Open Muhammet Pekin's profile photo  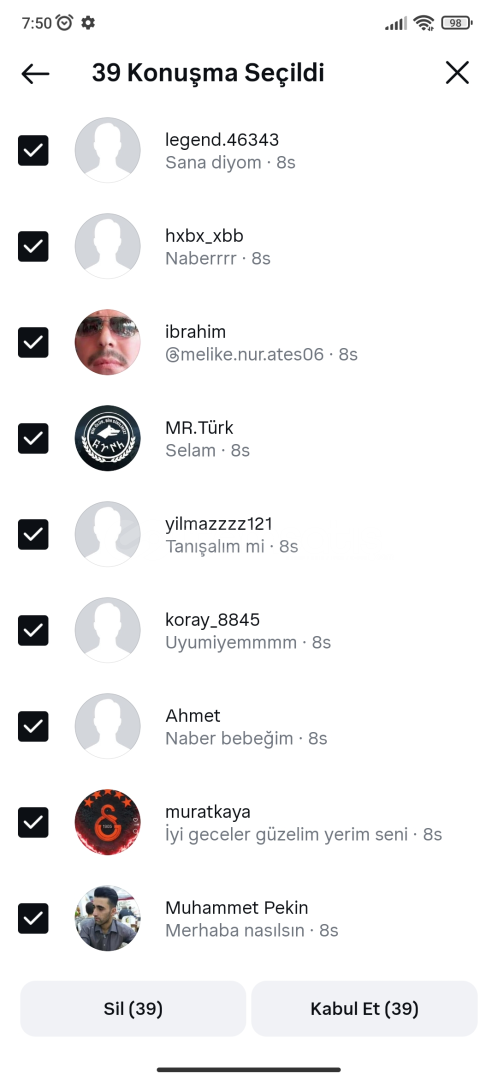tap(107, 917)
